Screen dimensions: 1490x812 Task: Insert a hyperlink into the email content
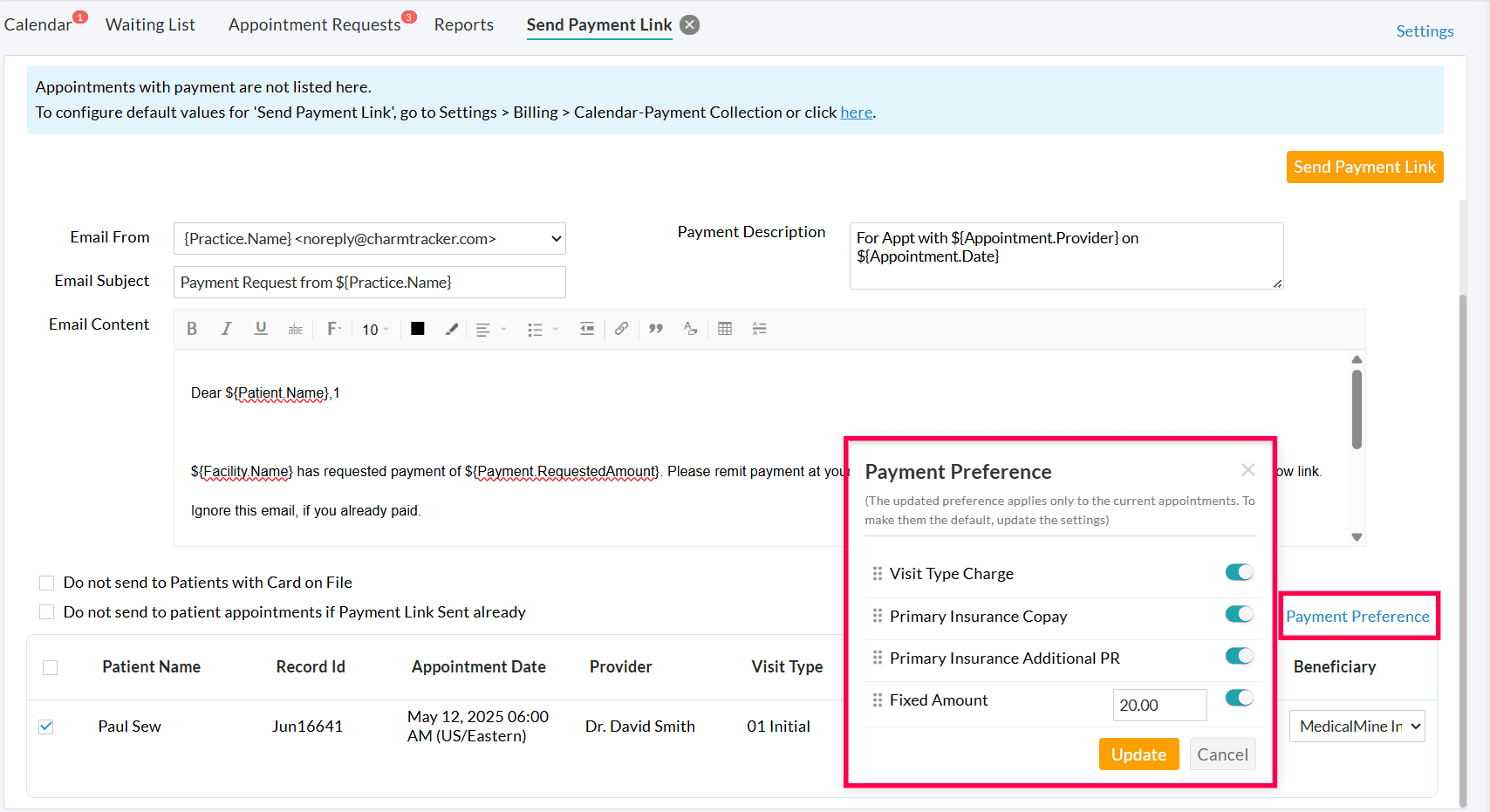point(621,329)
